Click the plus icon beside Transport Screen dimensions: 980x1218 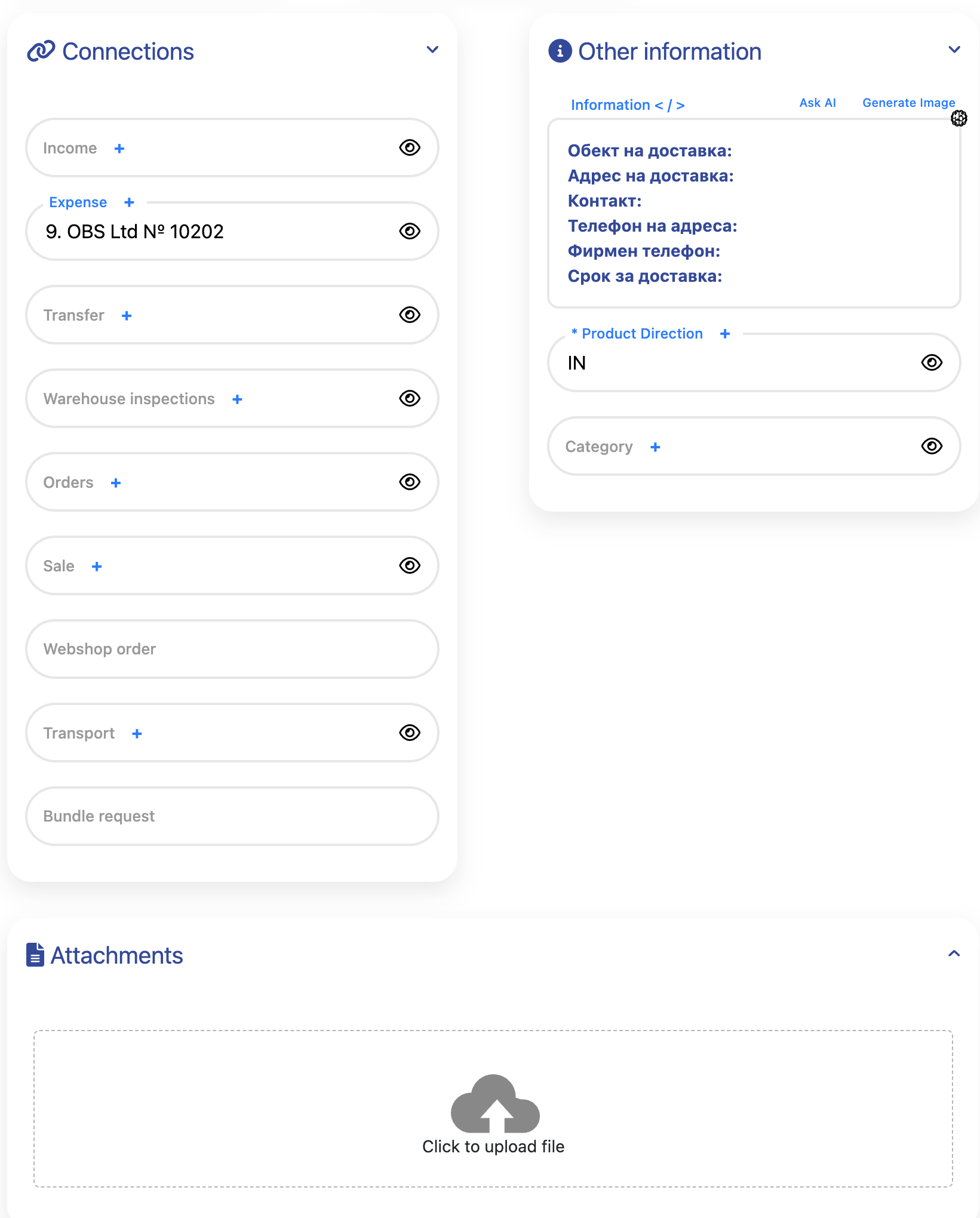click(x=137, y=734)
